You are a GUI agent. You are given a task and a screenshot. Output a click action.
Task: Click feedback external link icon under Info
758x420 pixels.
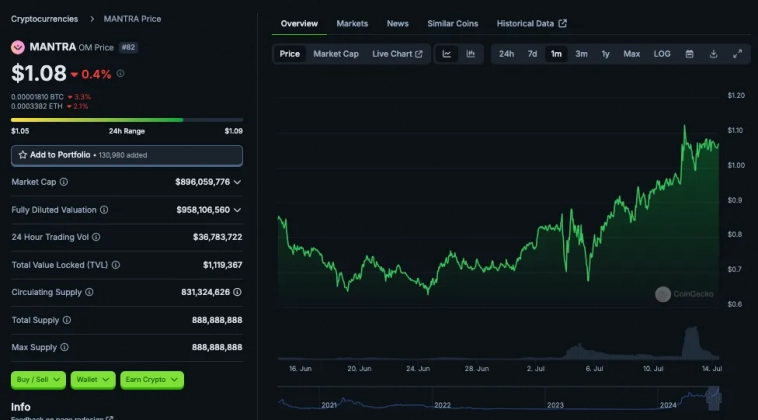coord(110,418)
